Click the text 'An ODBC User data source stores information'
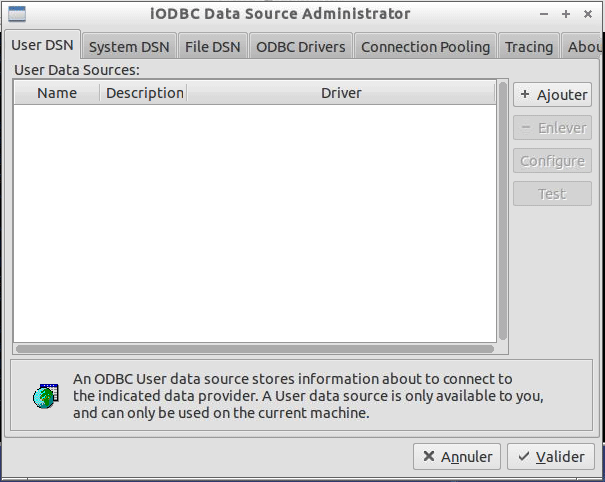This screenshot has width=605, height=482. click(x=227, y=379)
